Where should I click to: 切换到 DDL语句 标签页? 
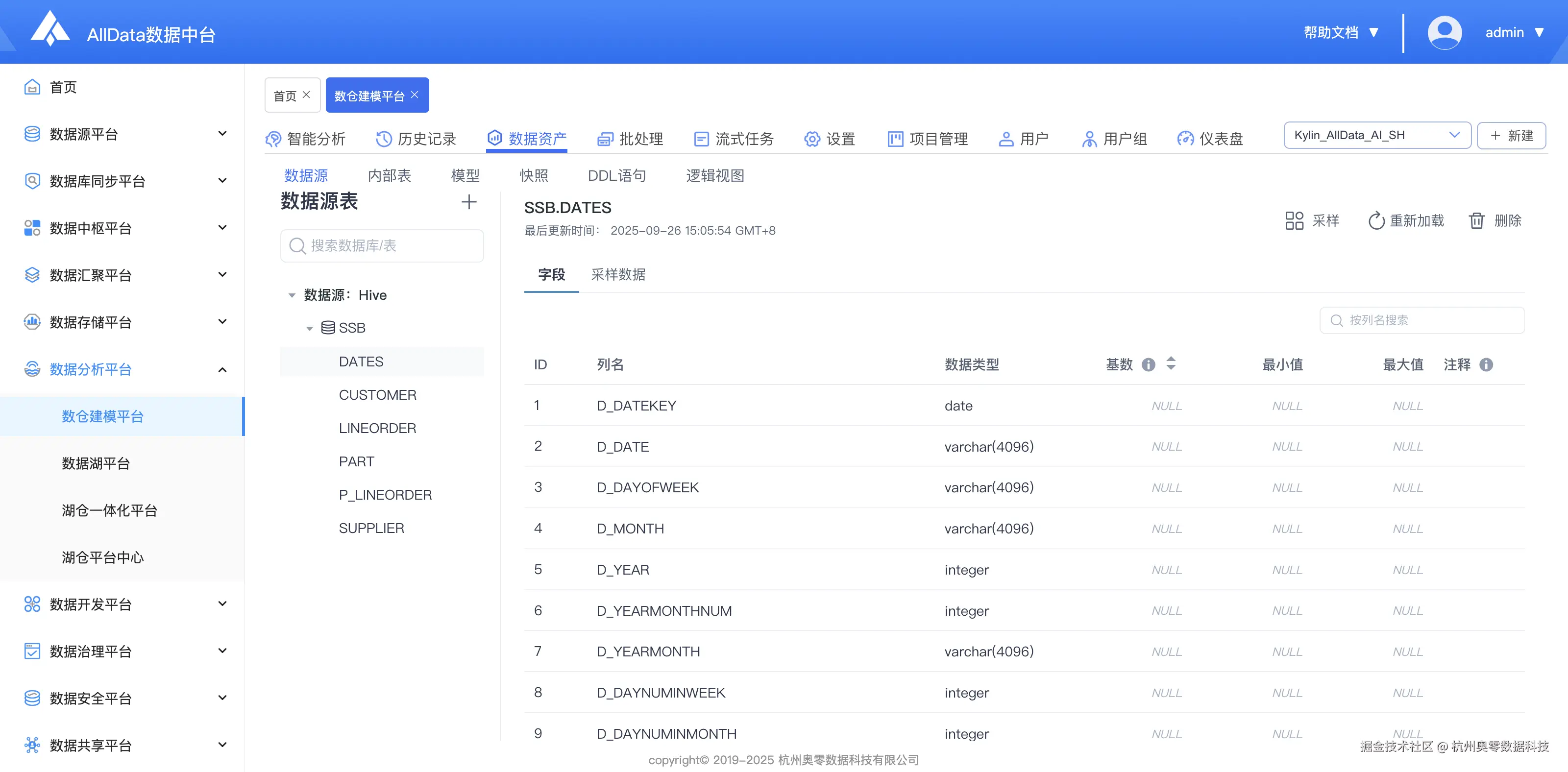coord(616,175)
